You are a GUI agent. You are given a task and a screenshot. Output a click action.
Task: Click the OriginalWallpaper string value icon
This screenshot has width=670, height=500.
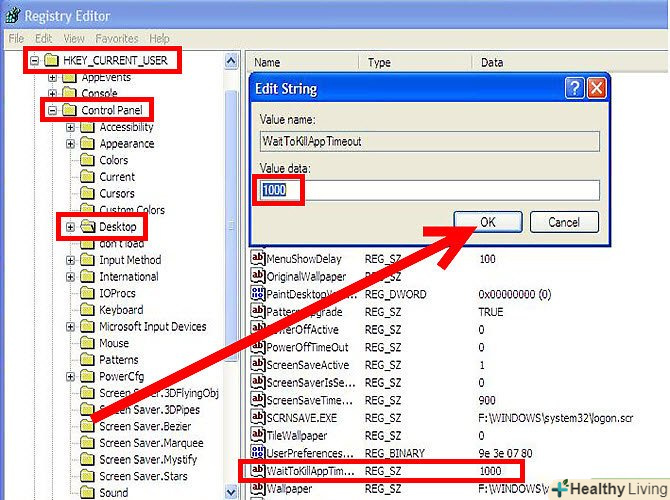[258, 275]
